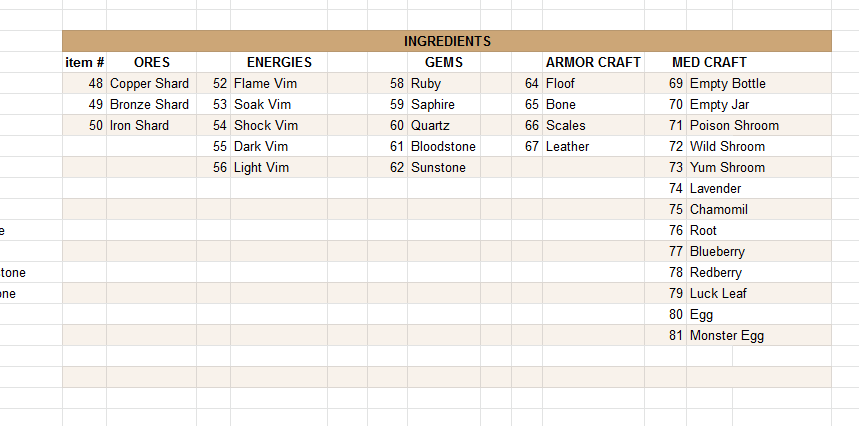Click the Leather cell
This screenshot has height=426, width=859.
click(x=593, y=146)
